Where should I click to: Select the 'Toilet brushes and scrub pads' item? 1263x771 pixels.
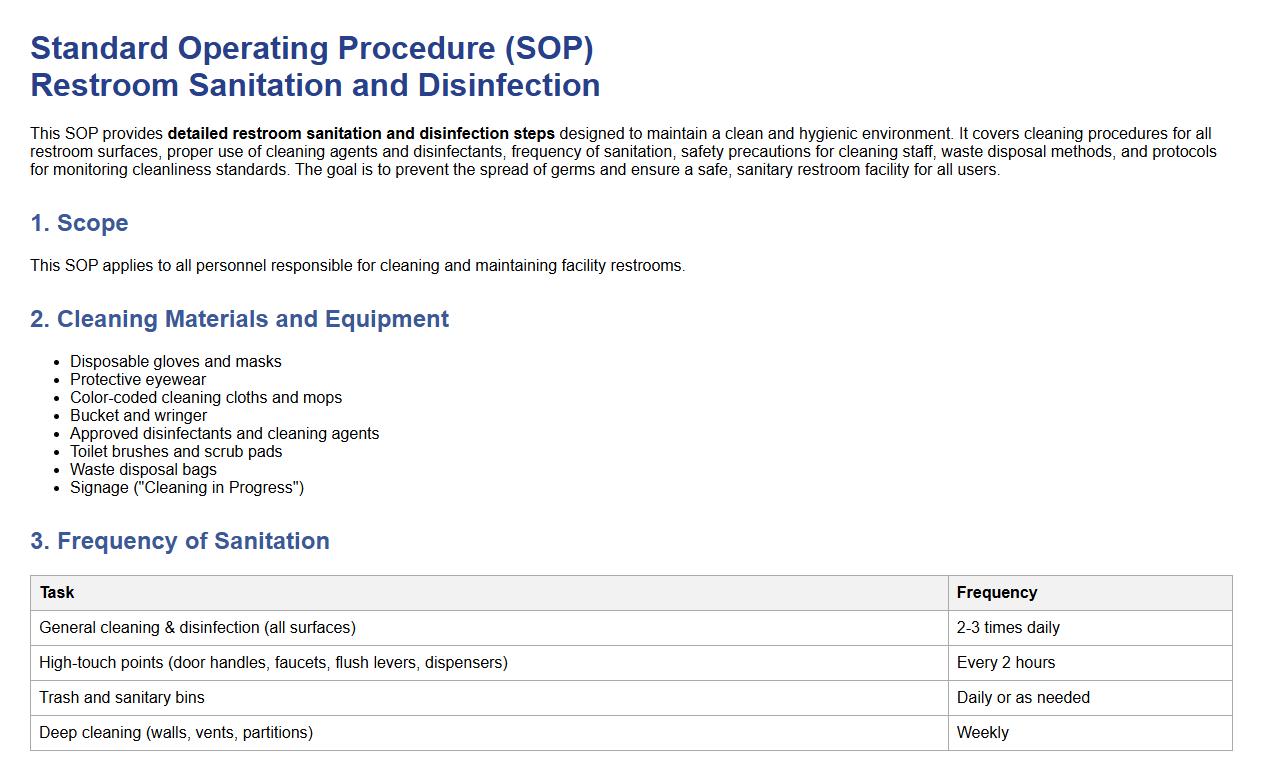tap(176, 451)
